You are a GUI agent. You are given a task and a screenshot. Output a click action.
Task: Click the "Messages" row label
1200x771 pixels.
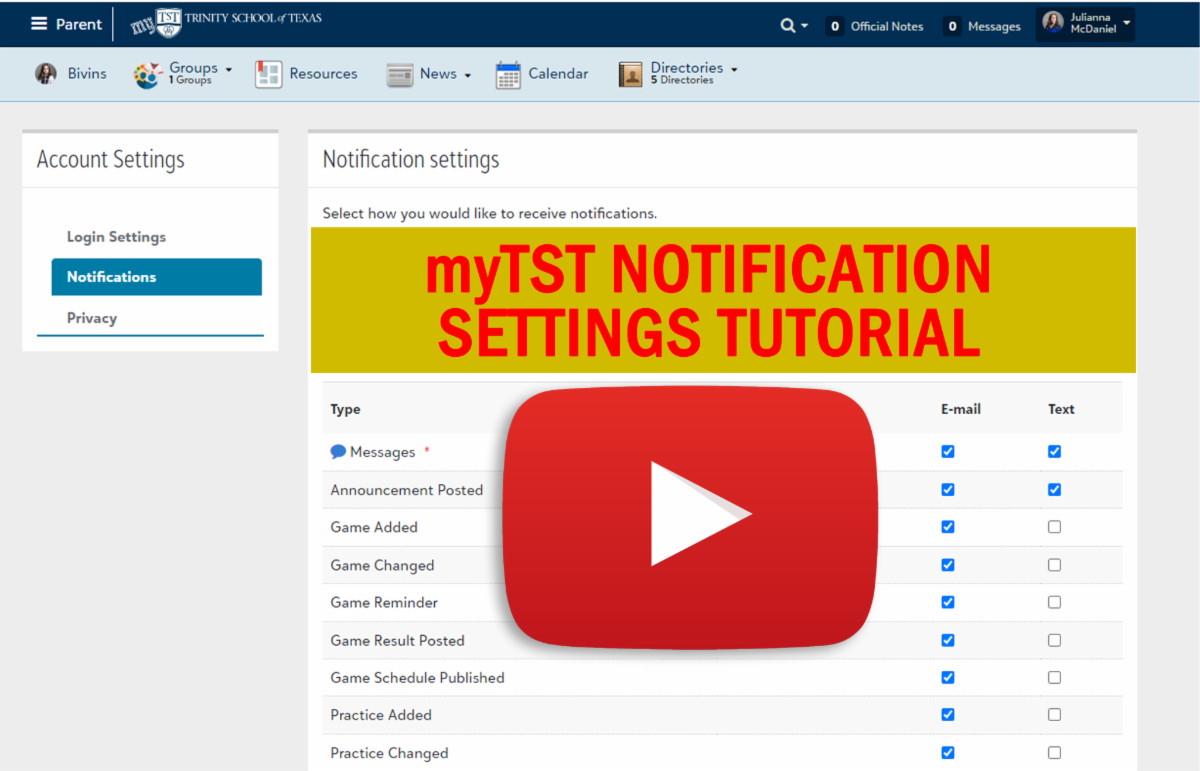pos(382,452)
